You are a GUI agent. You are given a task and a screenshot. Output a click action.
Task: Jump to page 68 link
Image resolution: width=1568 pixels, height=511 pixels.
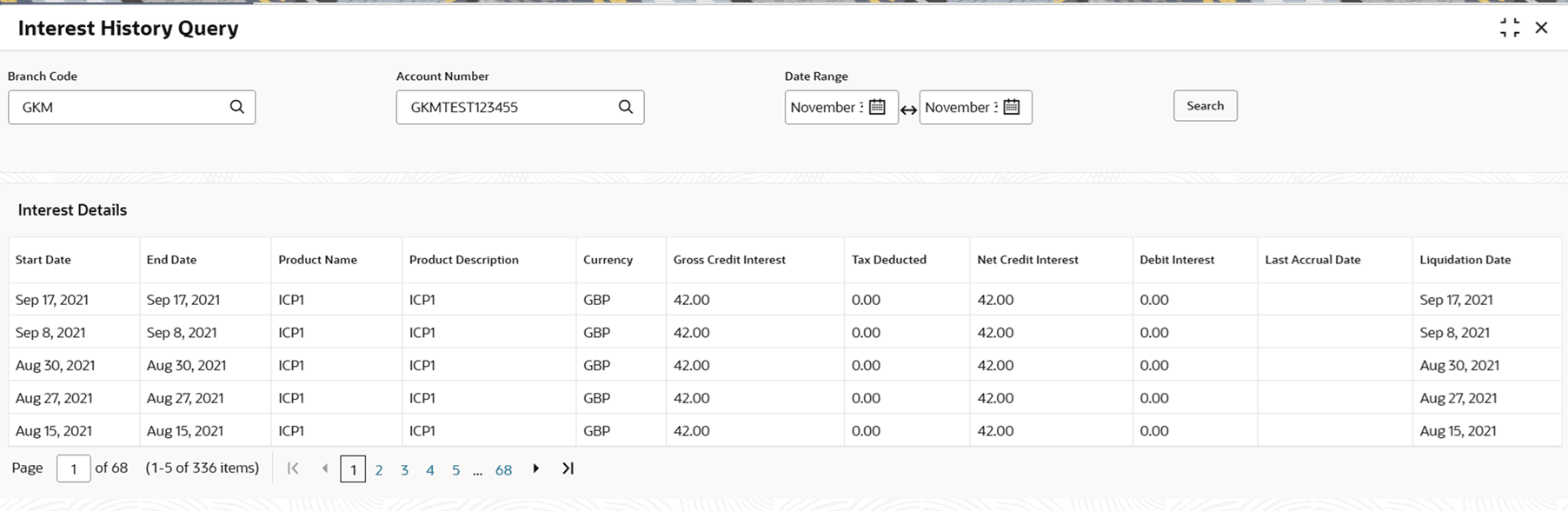click(x=503, y=470)
